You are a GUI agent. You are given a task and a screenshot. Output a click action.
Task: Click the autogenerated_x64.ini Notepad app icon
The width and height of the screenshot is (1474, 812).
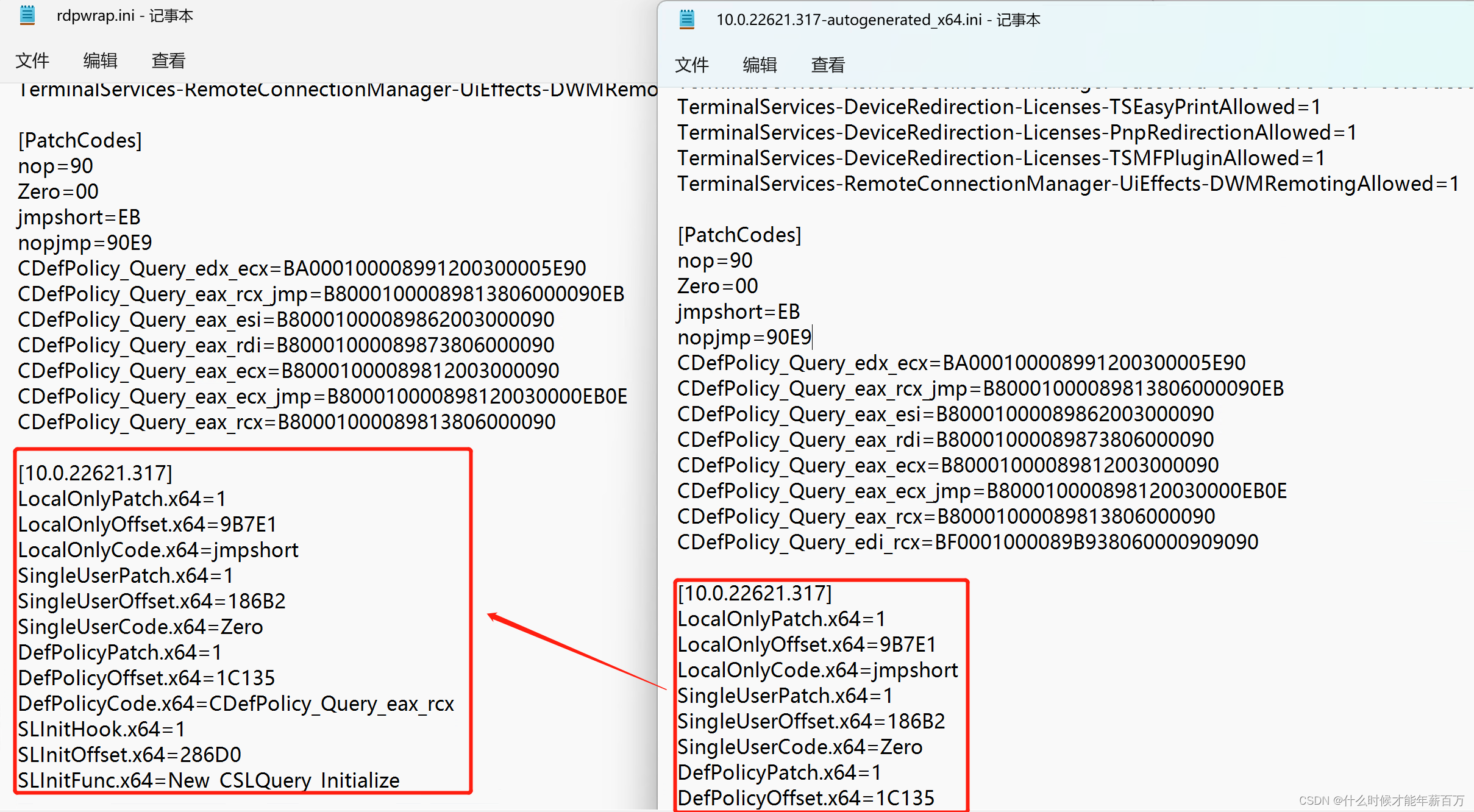[x=687, y=20]
